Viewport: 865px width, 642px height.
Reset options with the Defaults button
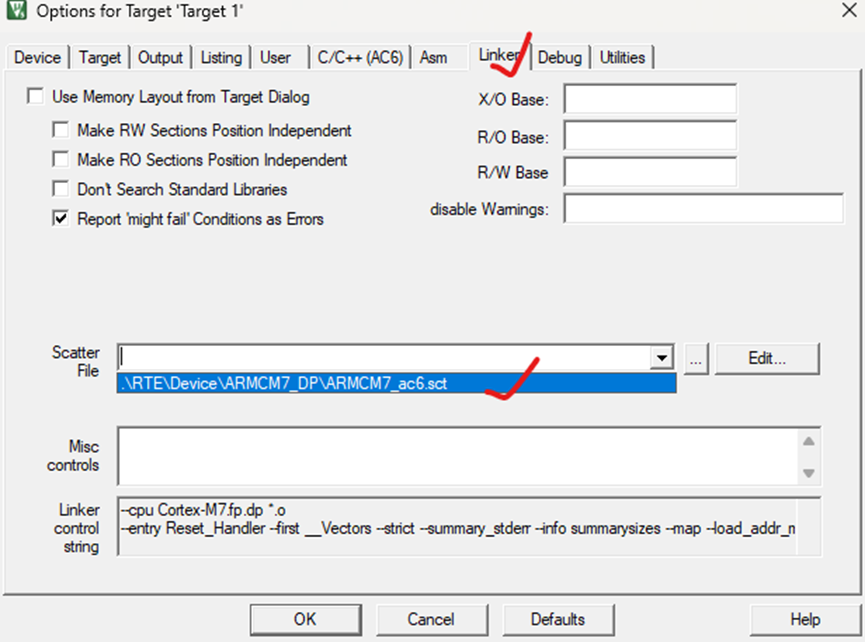coord(557,619)
